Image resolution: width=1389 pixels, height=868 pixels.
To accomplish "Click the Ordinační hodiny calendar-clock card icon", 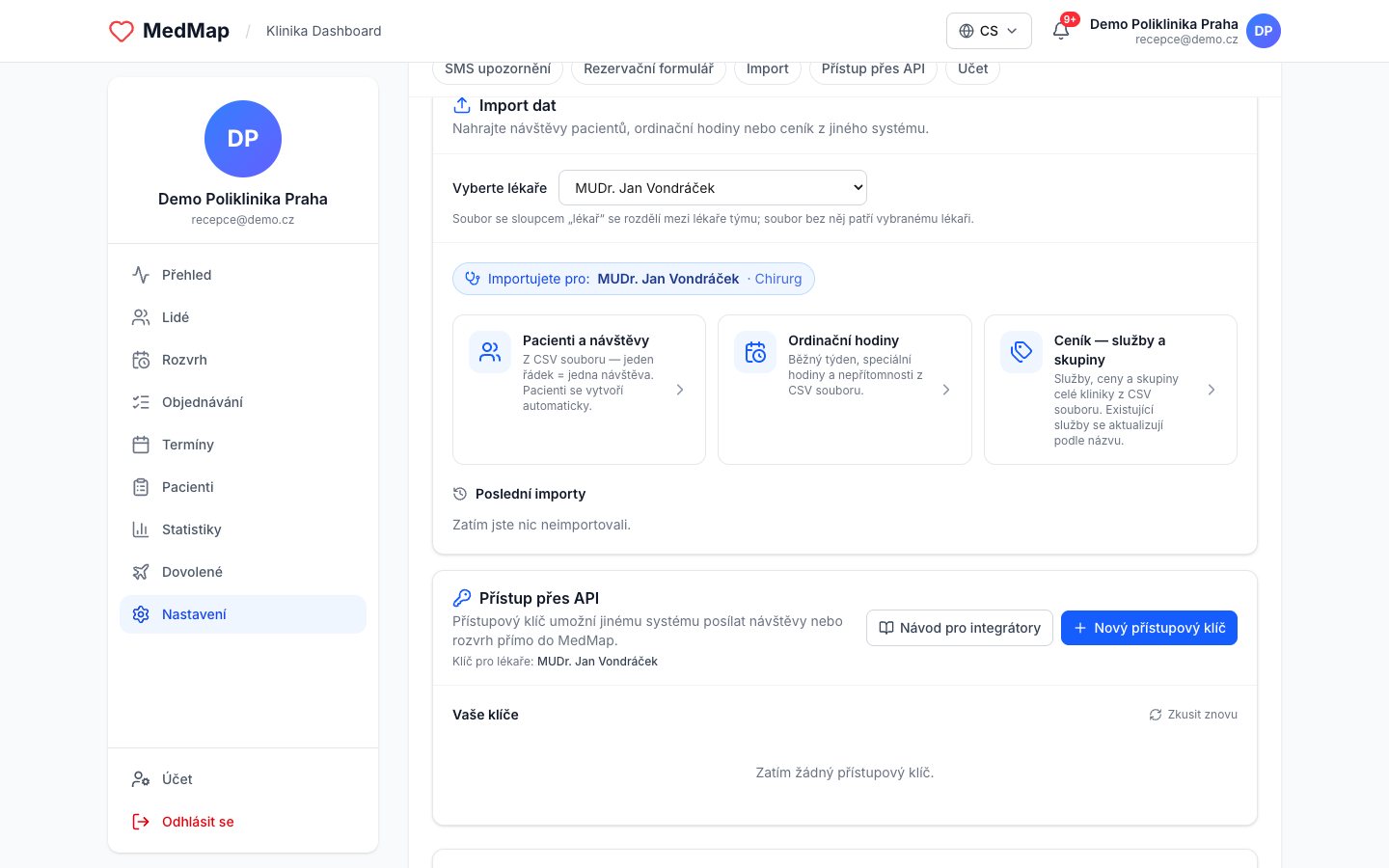I will click(x=755, y=352).
